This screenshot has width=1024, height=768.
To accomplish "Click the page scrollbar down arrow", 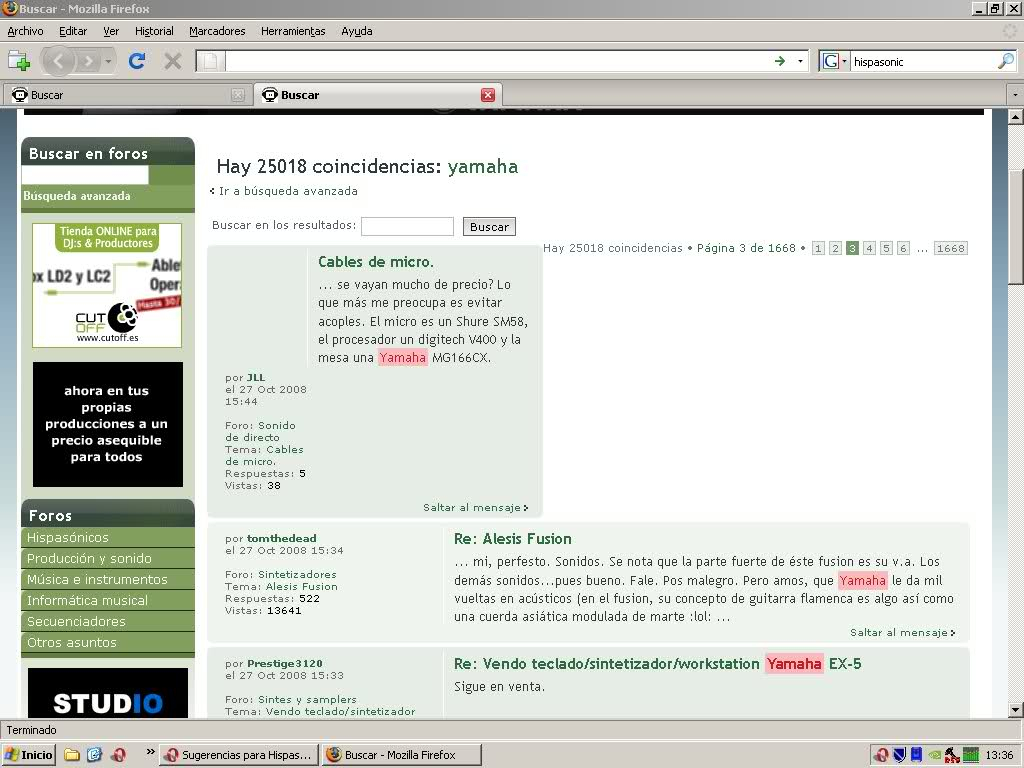I will tap(1015, 710).
